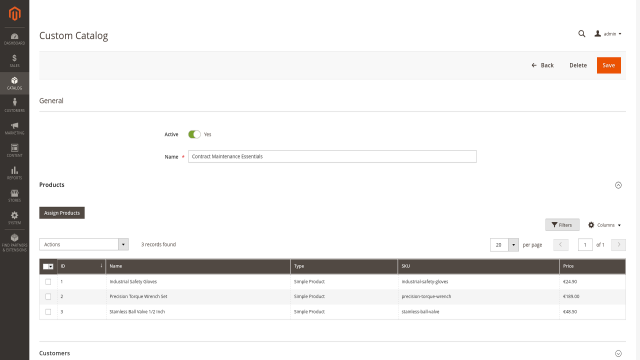
Task: Open the Filters panel
Action: pos(562,225)
